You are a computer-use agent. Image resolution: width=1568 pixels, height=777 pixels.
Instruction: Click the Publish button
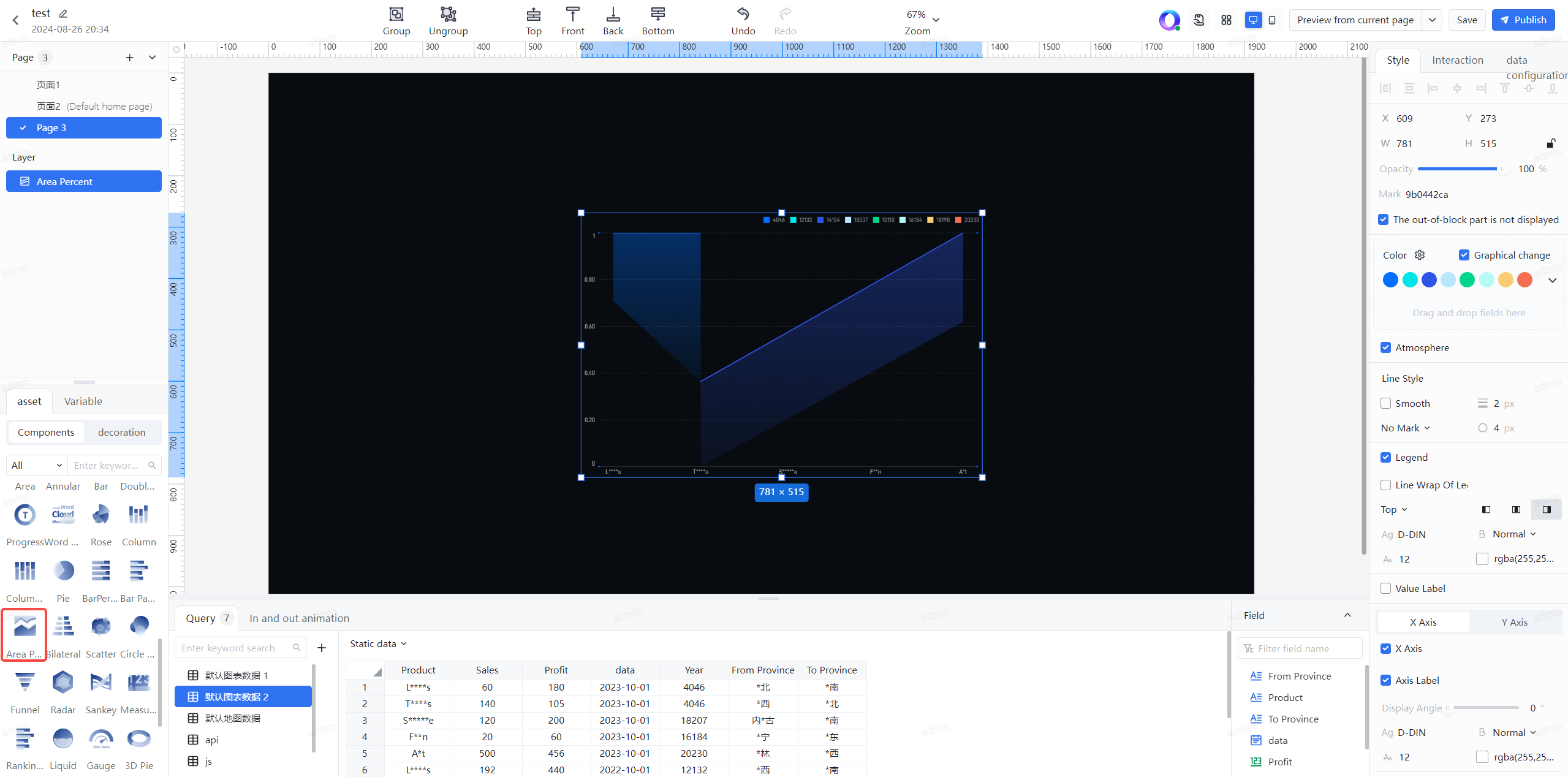[1523, 20]
